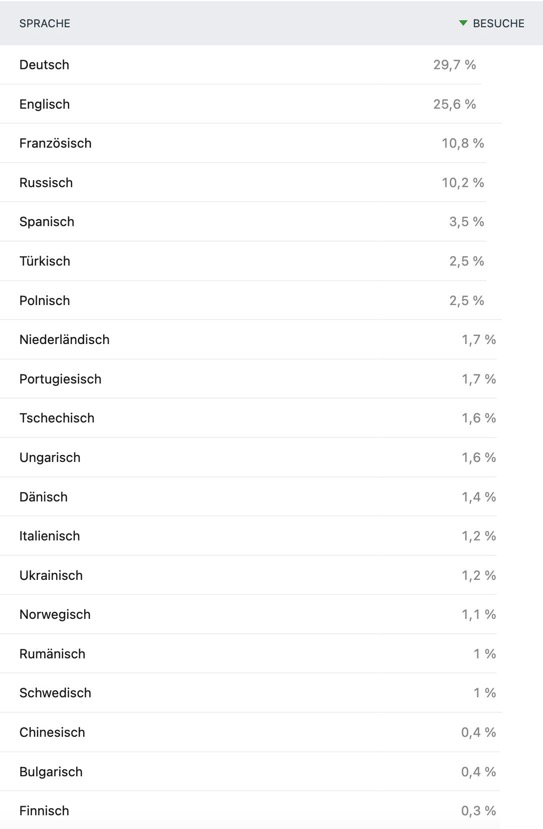Click the green sort arrow beside BESUCHE
Viewport: 543px width, 829px height.
[x=463, y=23]
